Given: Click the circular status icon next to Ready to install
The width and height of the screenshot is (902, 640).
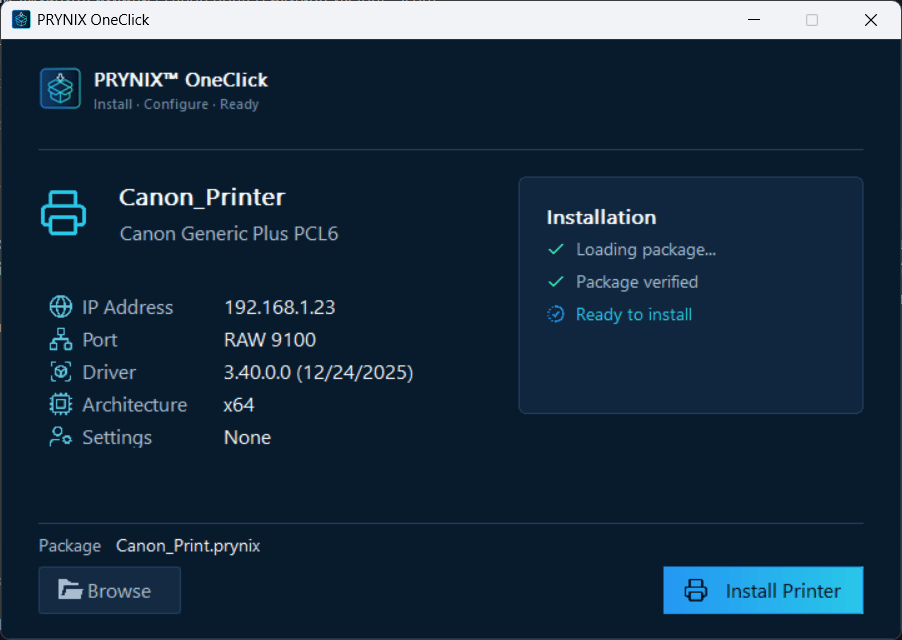Looking at the screenshot, I should (556, 314).
